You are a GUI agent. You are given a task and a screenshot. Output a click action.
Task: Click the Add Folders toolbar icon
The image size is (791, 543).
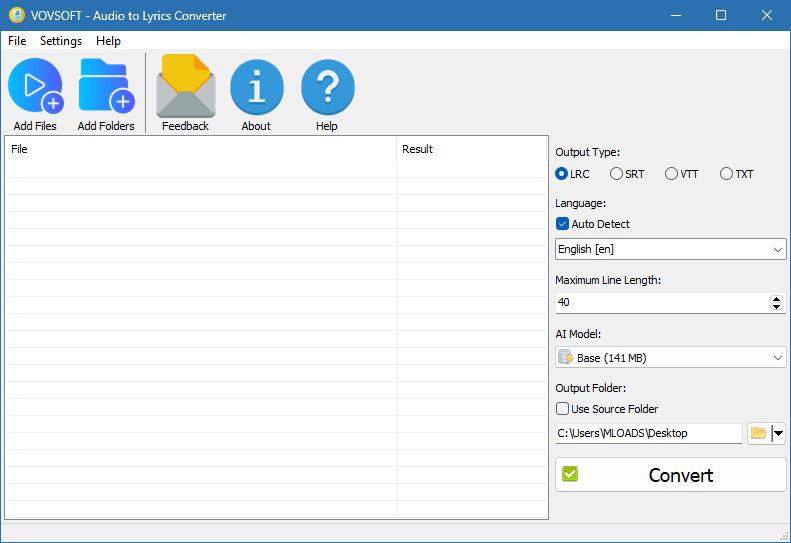click(106, 86)
